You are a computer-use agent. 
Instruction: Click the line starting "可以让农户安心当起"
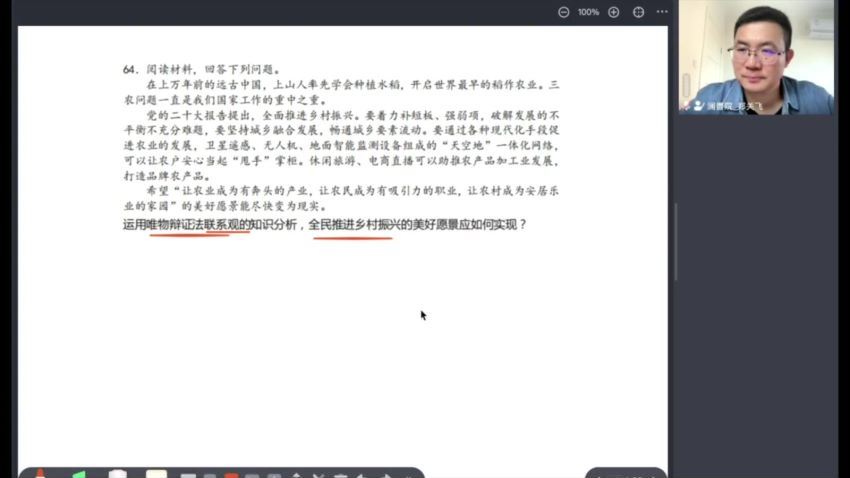[x=341, y=160]
